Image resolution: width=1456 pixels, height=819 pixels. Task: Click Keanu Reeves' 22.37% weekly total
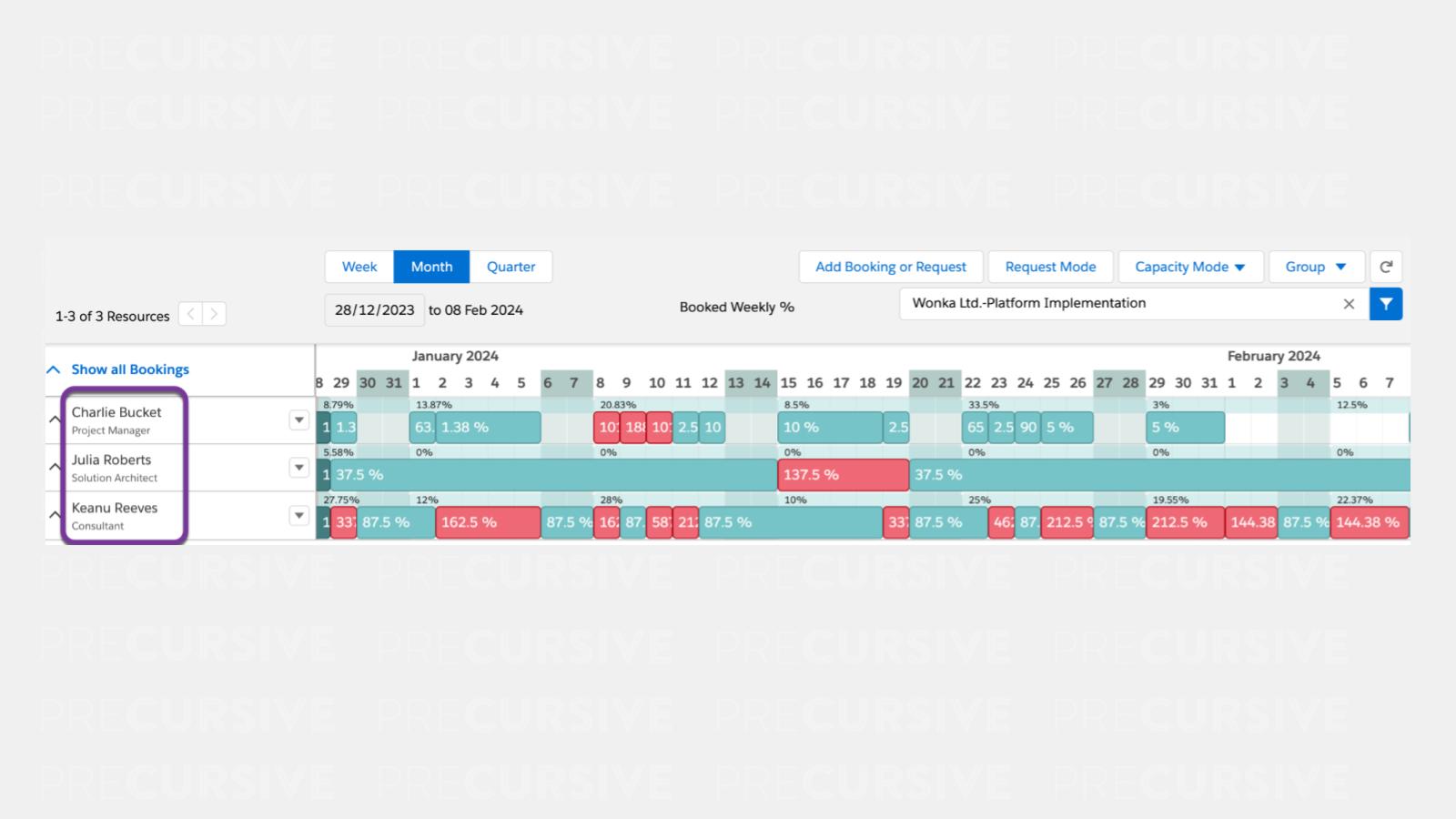[1355, 500]
